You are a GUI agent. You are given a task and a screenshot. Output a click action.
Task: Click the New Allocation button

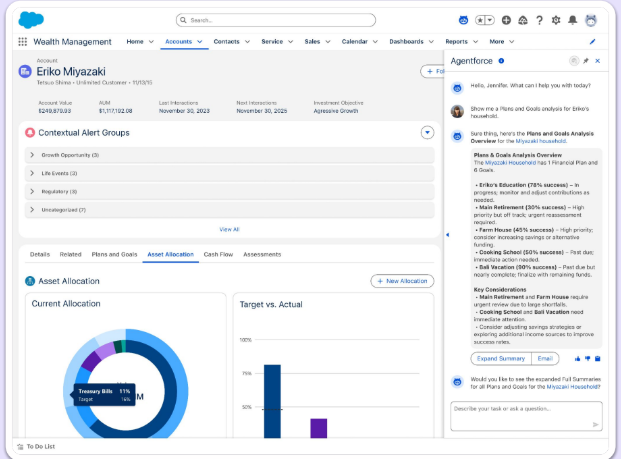402,282
